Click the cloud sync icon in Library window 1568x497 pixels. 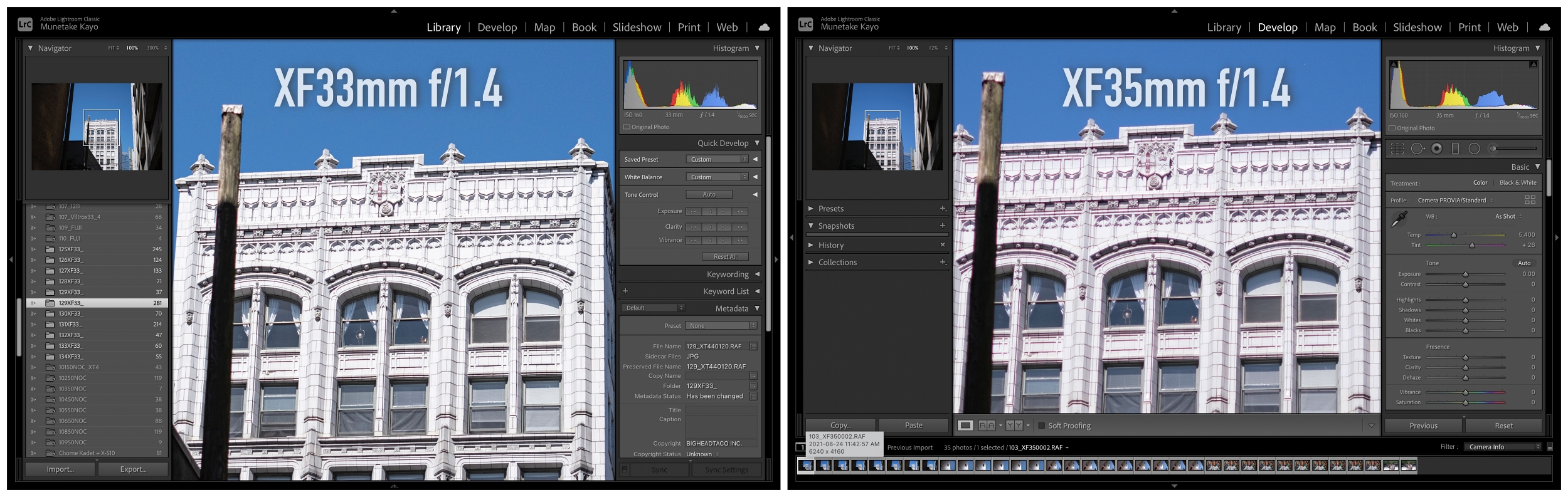pos(764,27)
